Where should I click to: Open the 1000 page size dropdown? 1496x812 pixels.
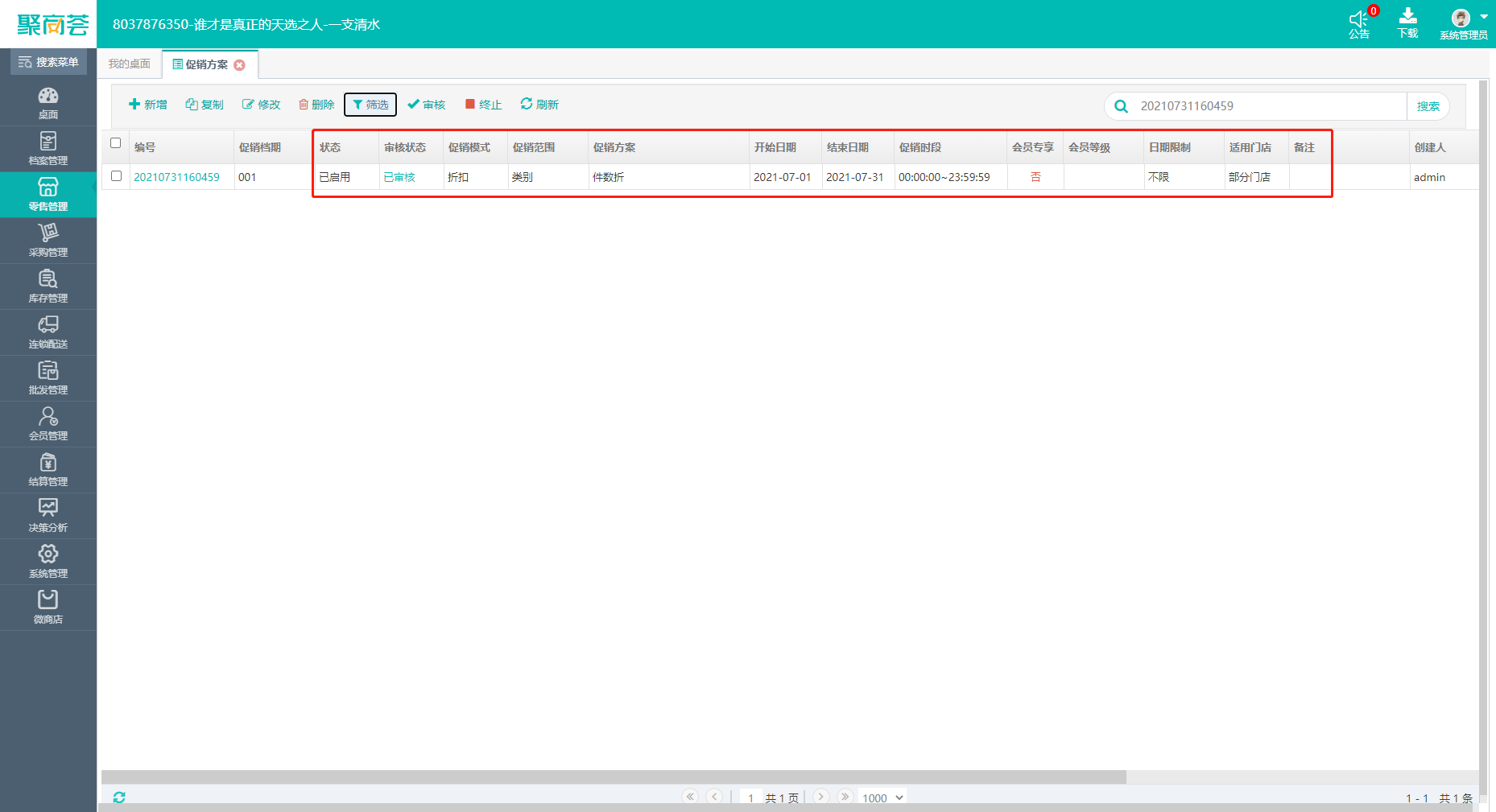coord(882,798)
